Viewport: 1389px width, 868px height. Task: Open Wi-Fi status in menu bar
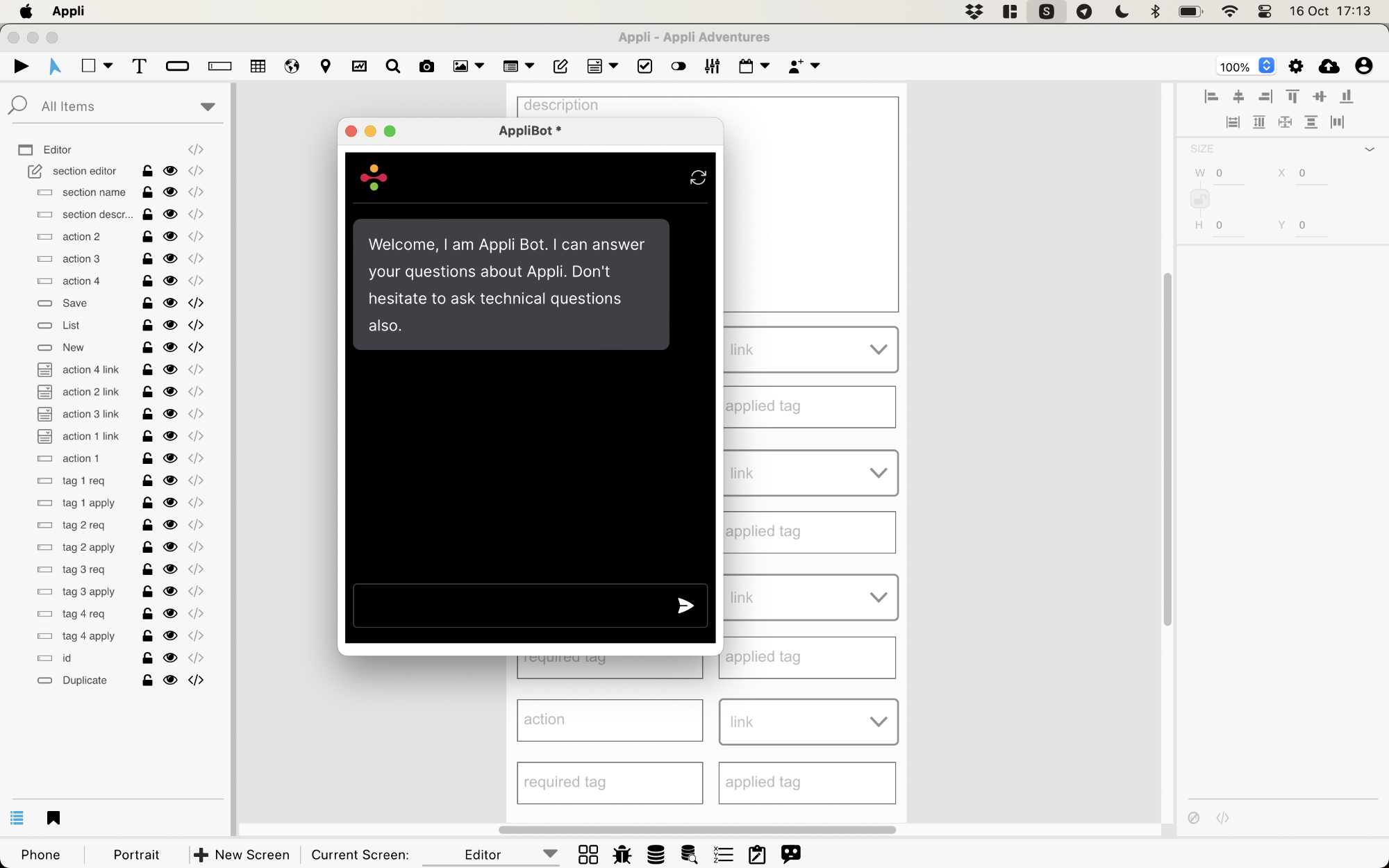(x=1229, y=11)
